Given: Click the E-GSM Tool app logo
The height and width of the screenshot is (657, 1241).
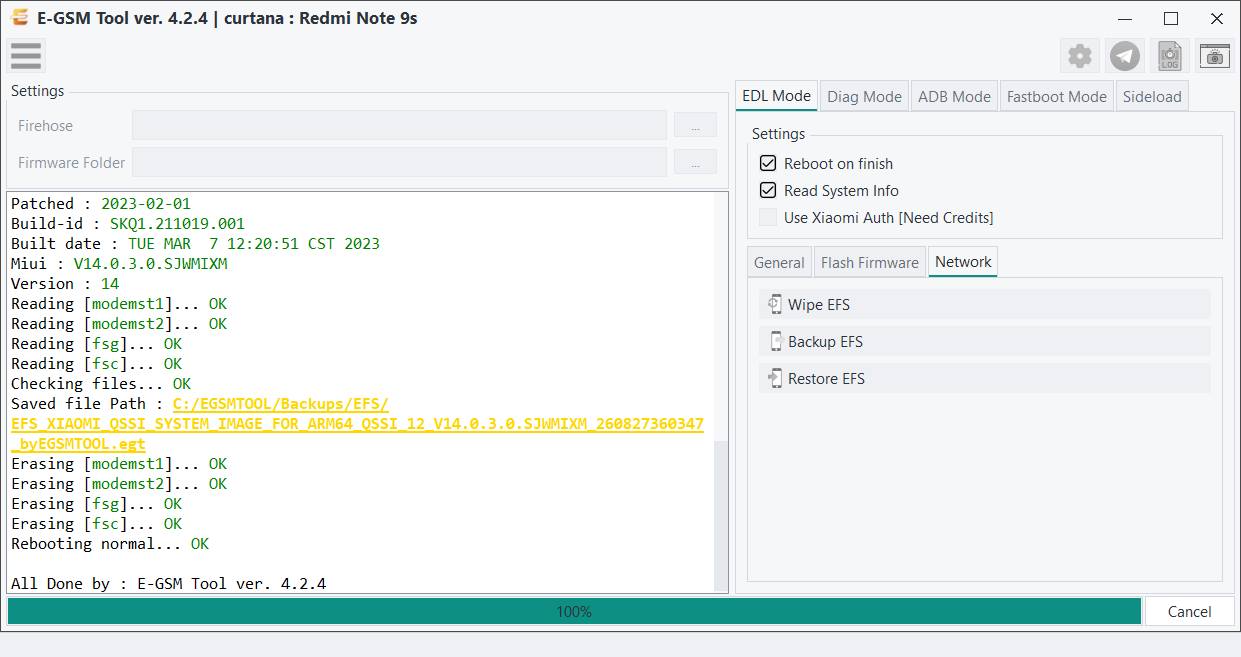Looking at the screenshot, I should coord(19,17).
